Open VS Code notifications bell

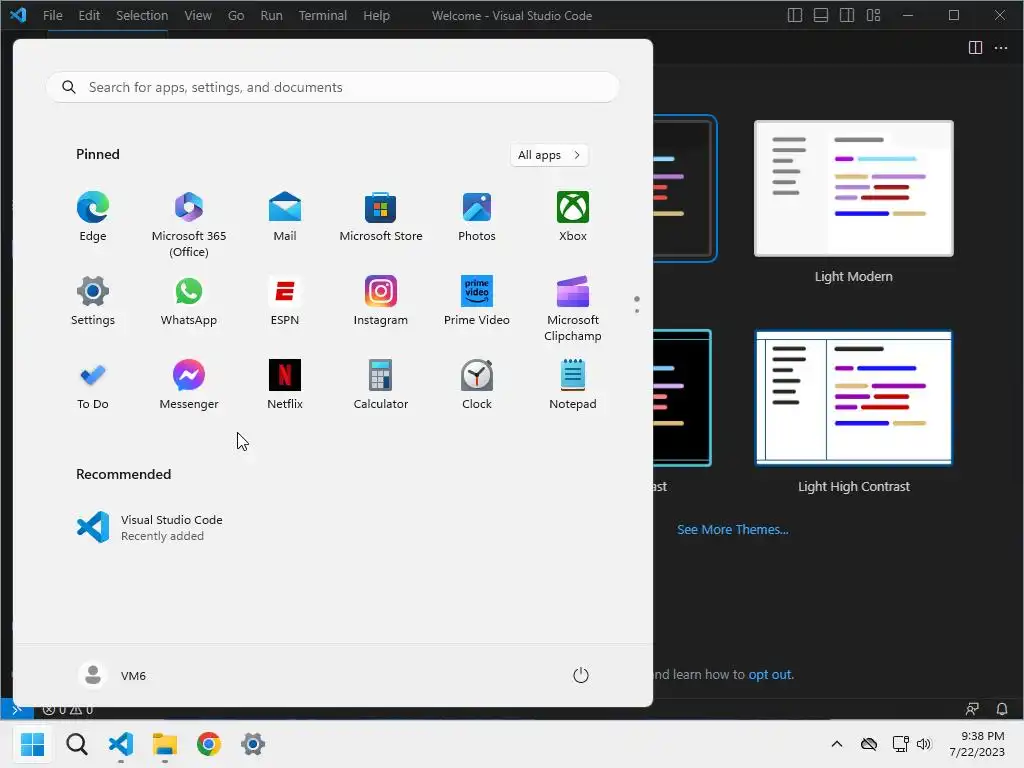[x=1001, y=709]
